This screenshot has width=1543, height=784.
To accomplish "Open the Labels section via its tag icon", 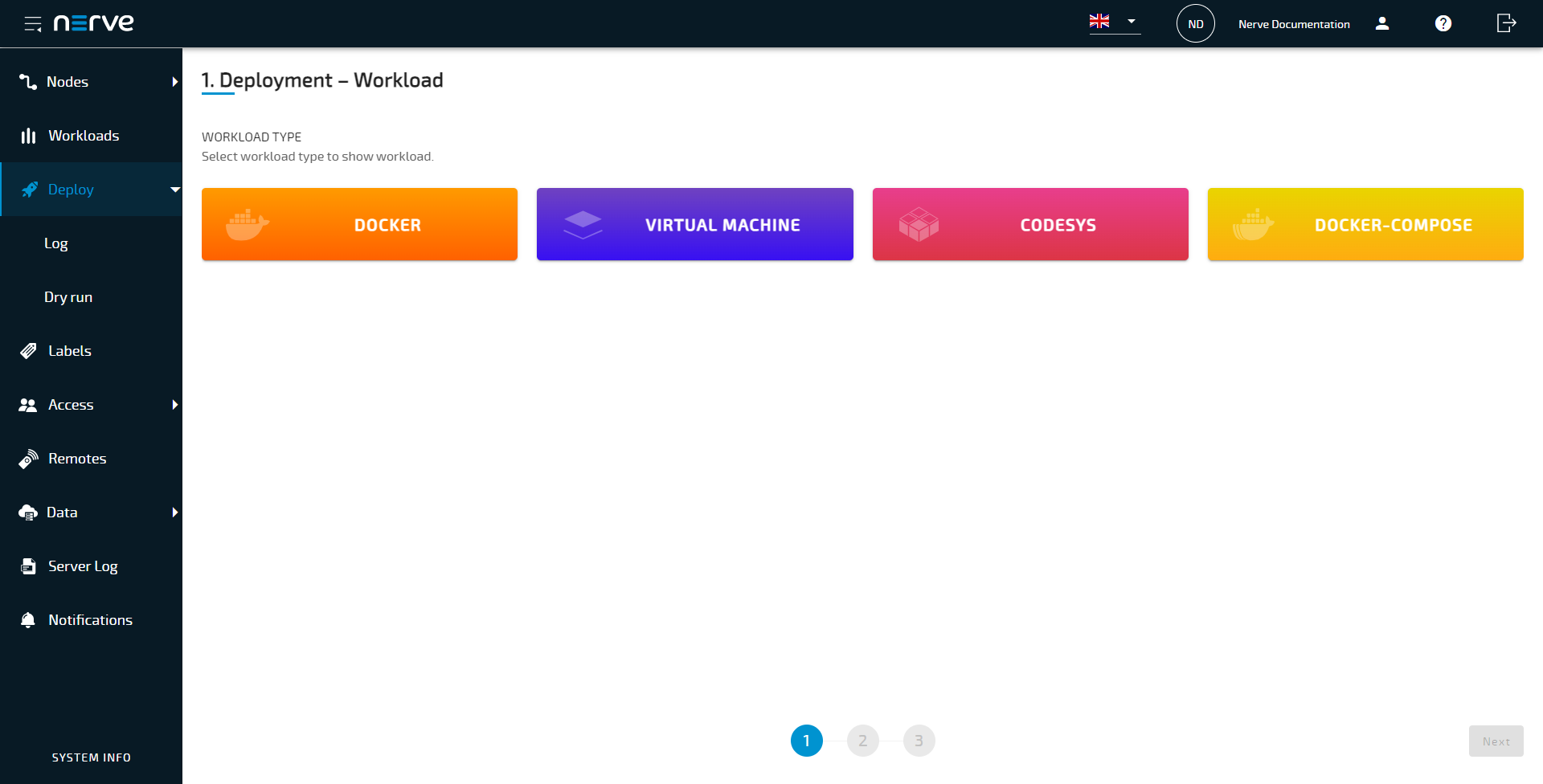I will point(28,350).
